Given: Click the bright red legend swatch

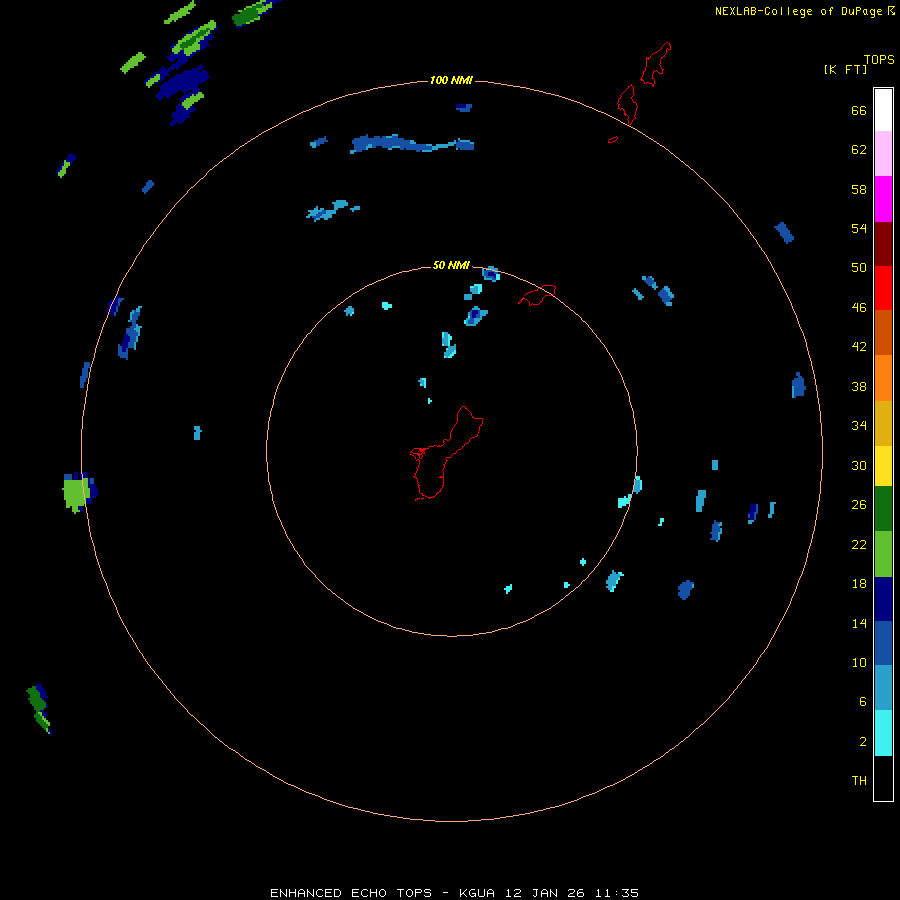Looking at the screenshot, I should tap(883, 288).
